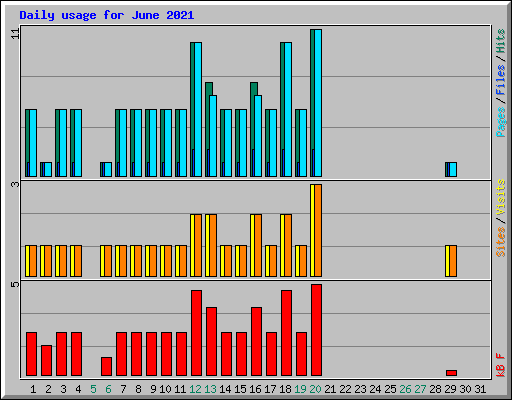The image size is (512, 400).
Task: Click day label "21" on the x-axis
Action: [330, 389]
